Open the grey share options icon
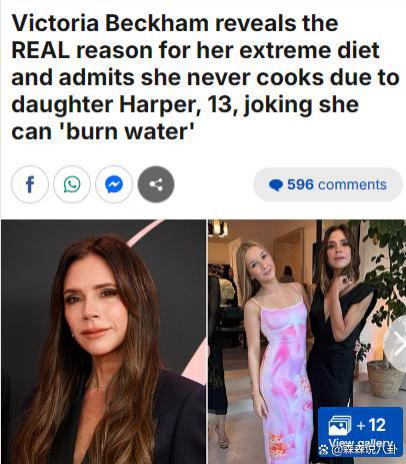This screenshot has height=464, width=406. tap(156, 184)
